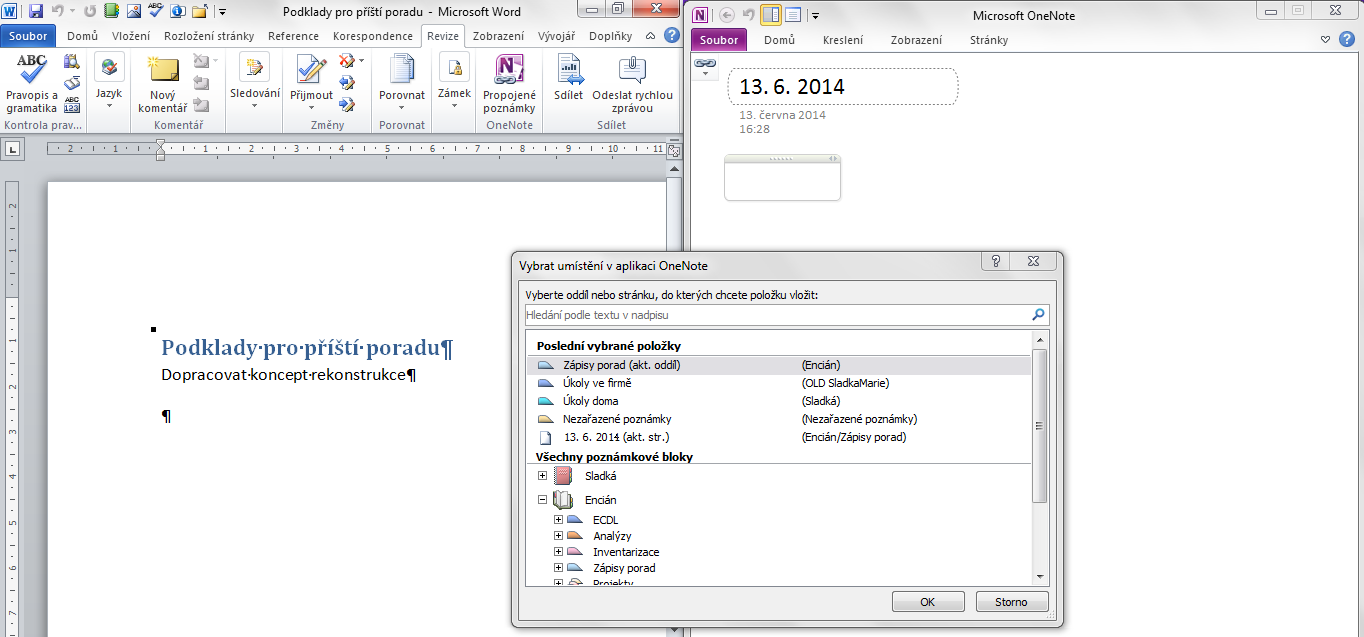Undo last action in Word quick access toolbar

click(56, 11)
